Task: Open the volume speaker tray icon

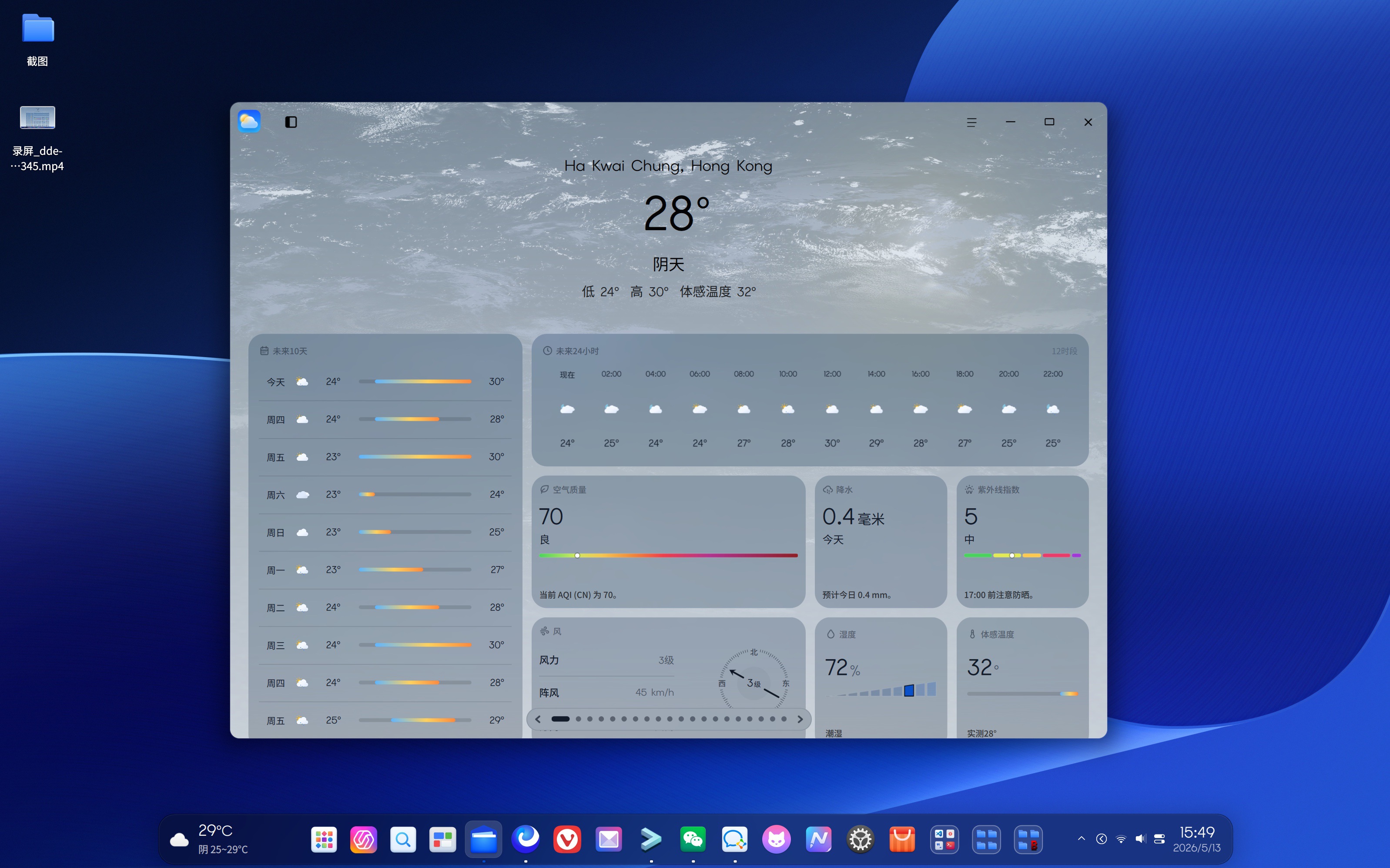Action: [x=1140, y=839]
